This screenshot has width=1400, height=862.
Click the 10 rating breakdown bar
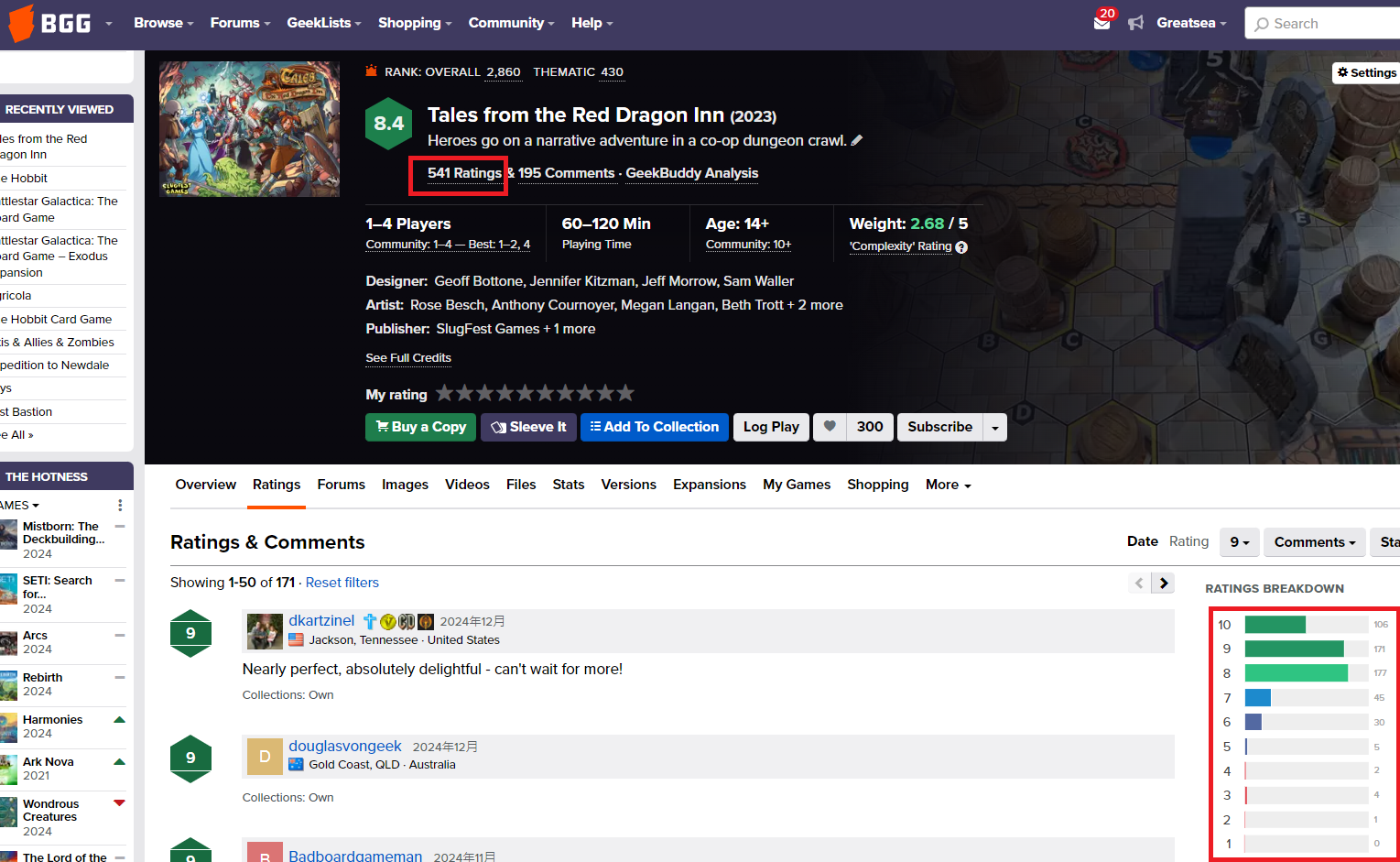[x=1307, y=625]
